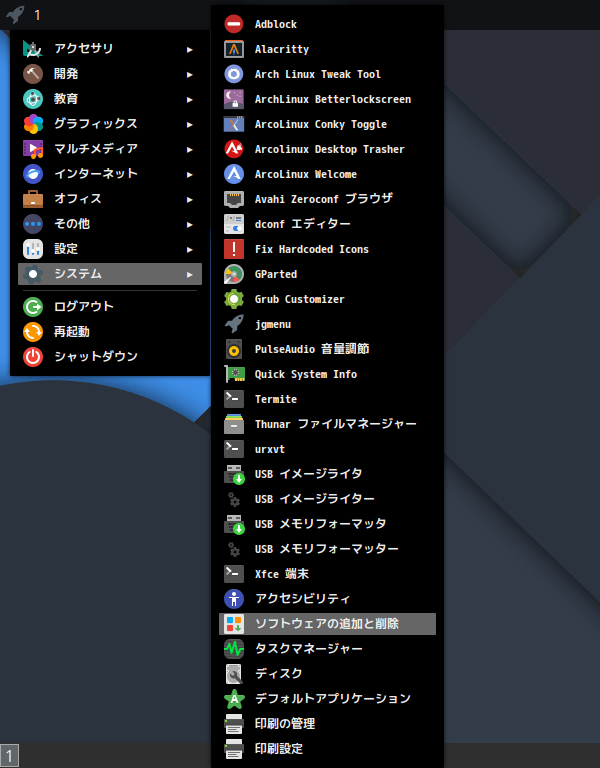Choose 再起動 menu entry
600x768 pixels.
tap(110, 332)
